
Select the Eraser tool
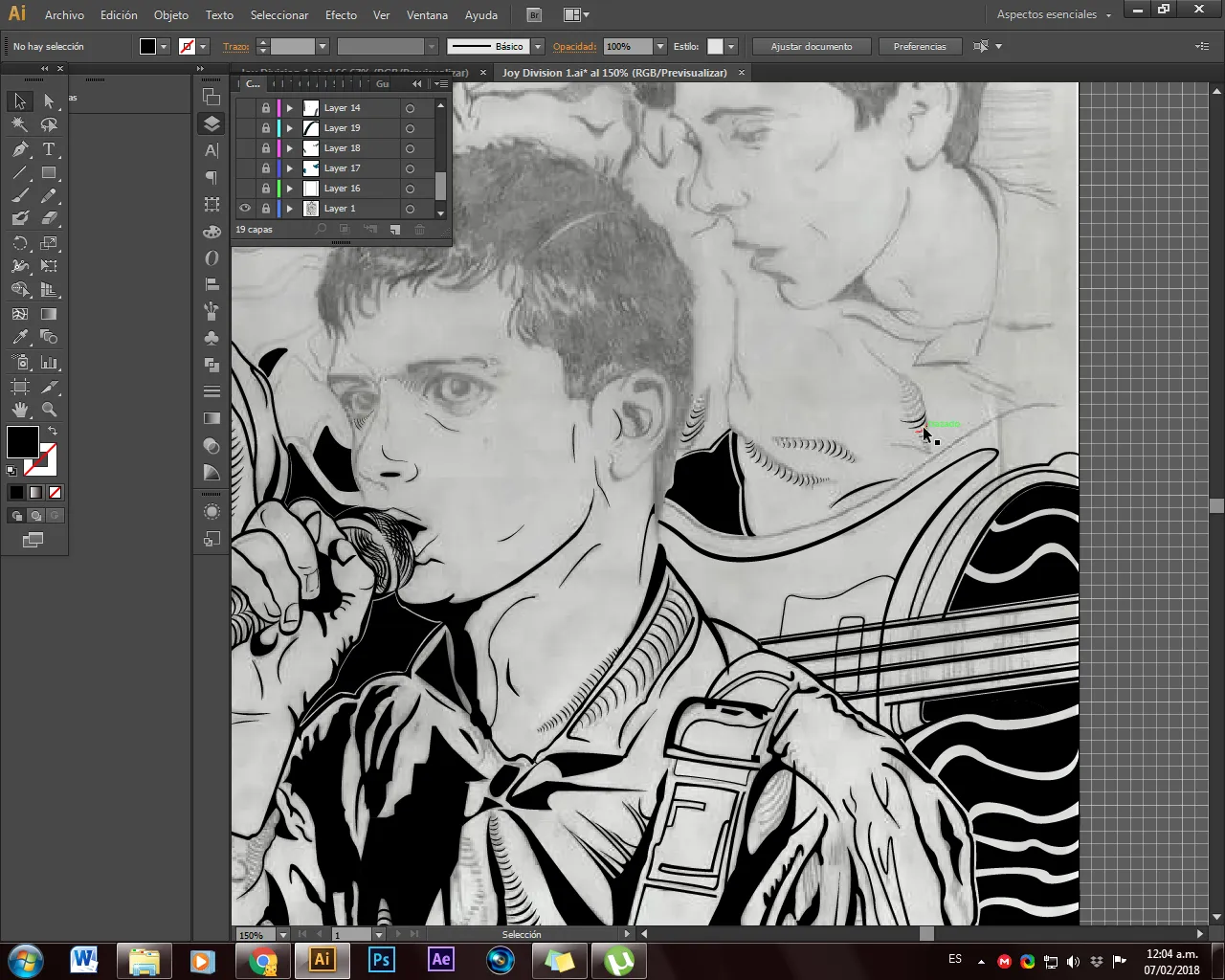click(x=49, y=218)
